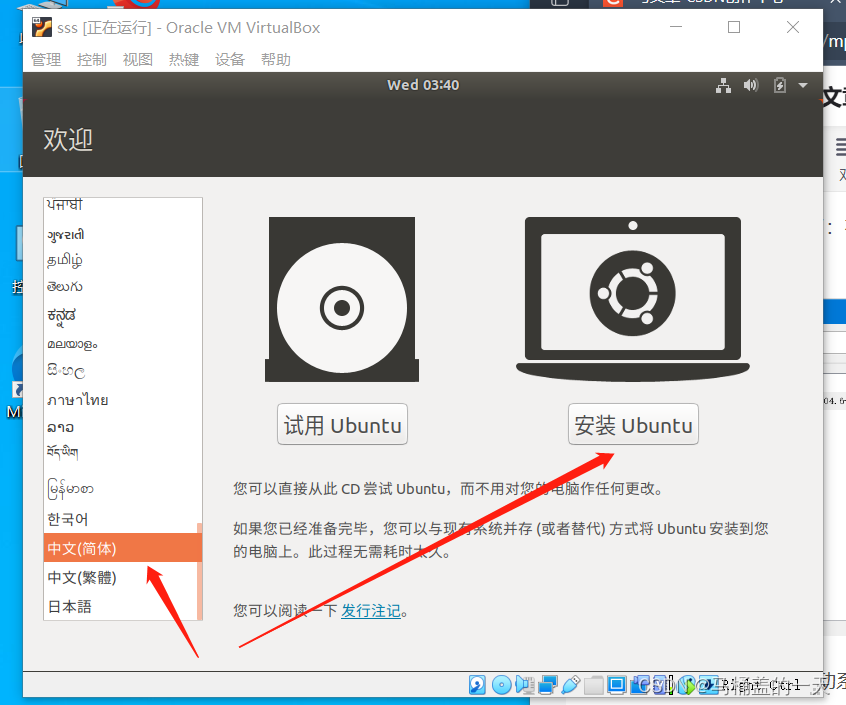Open the 视图 menu
This screenshot has height=705, width=846.
pos(137,59)
